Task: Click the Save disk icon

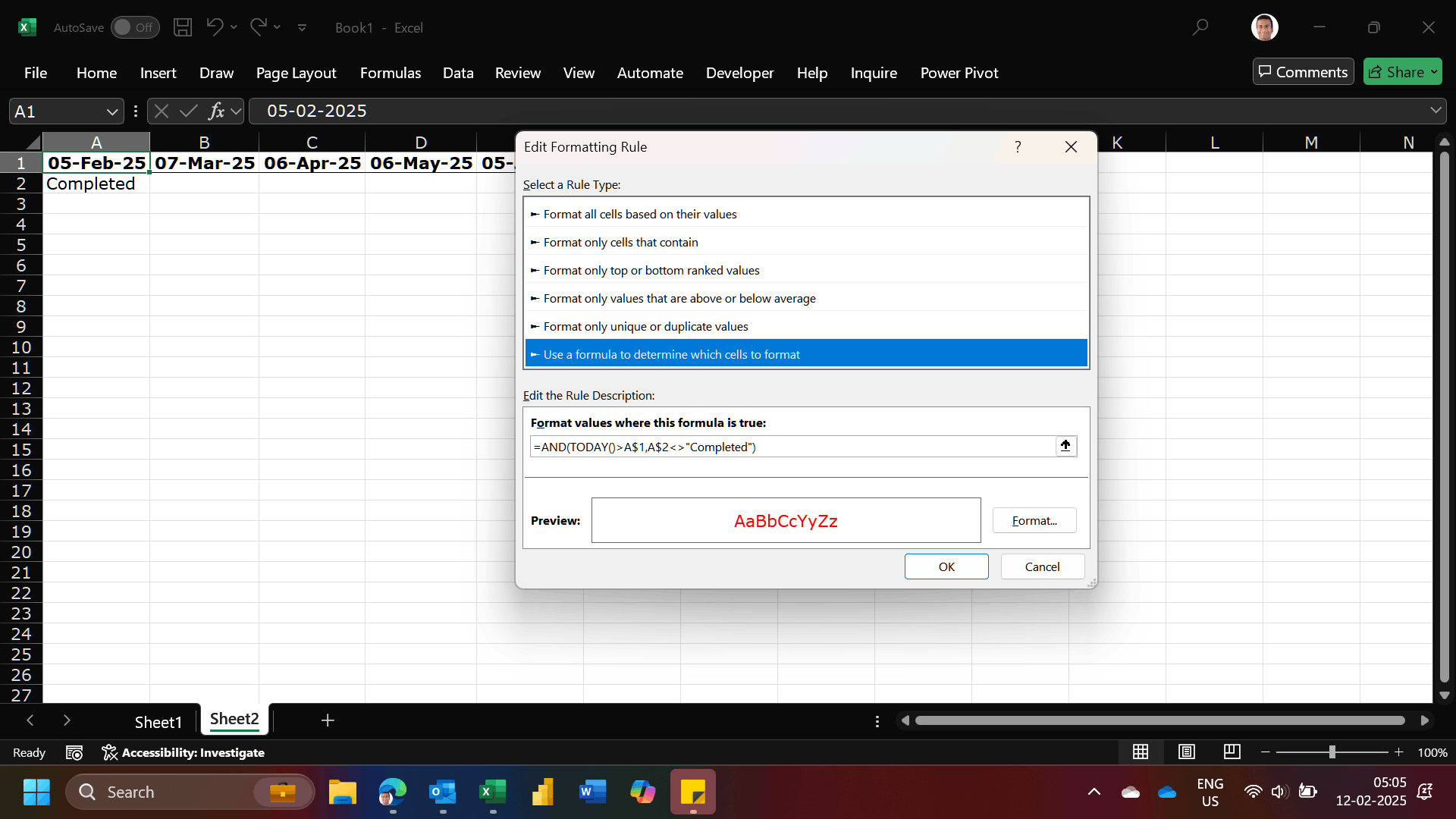Action: pyautogui.click(x=183, y=27)
